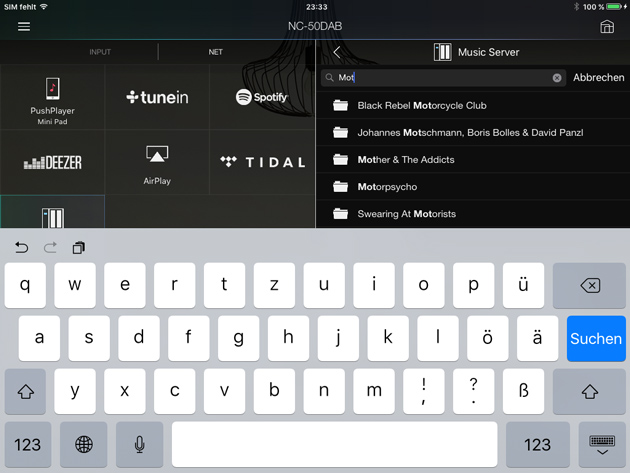
Task: Tap the ß key
Action: (523, 391)
